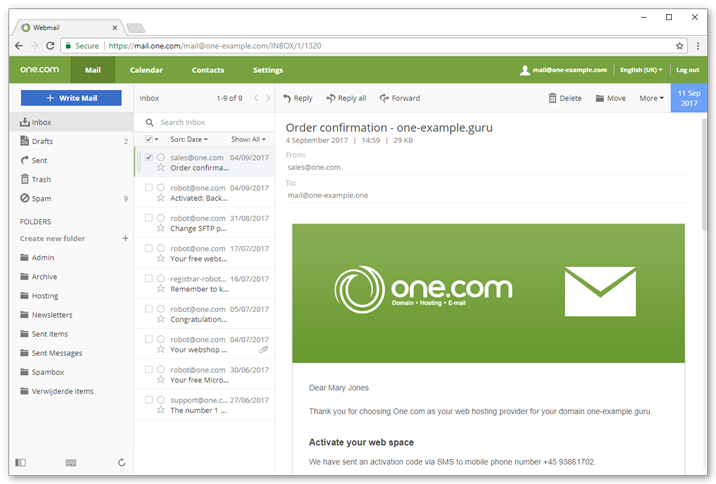Refresh the mailbox with the circular arrow icon
This screenshot has height=484, width=716.
click(121, 463)
